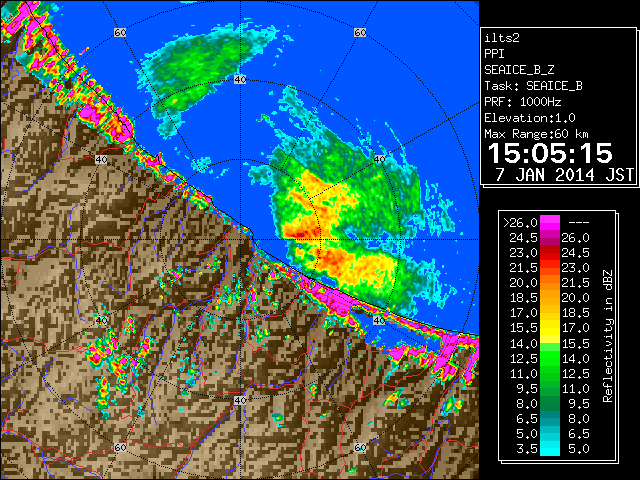Click the 40 km label near southeastern coast

[379, 320]
